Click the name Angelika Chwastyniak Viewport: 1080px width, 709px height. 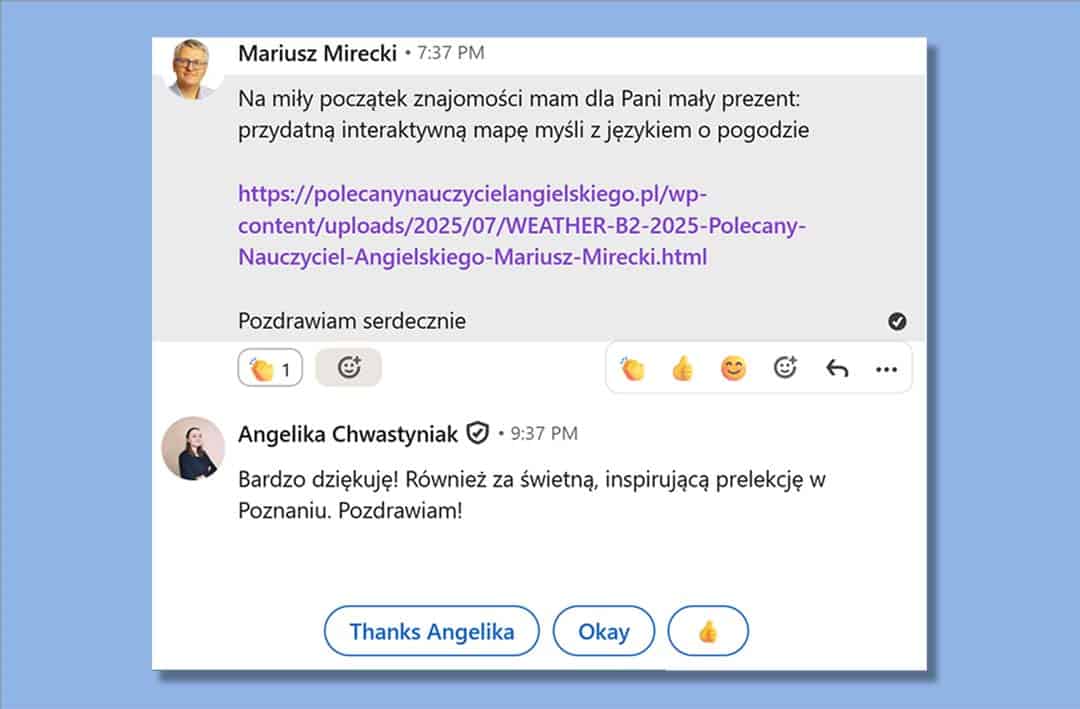(346, 433)
